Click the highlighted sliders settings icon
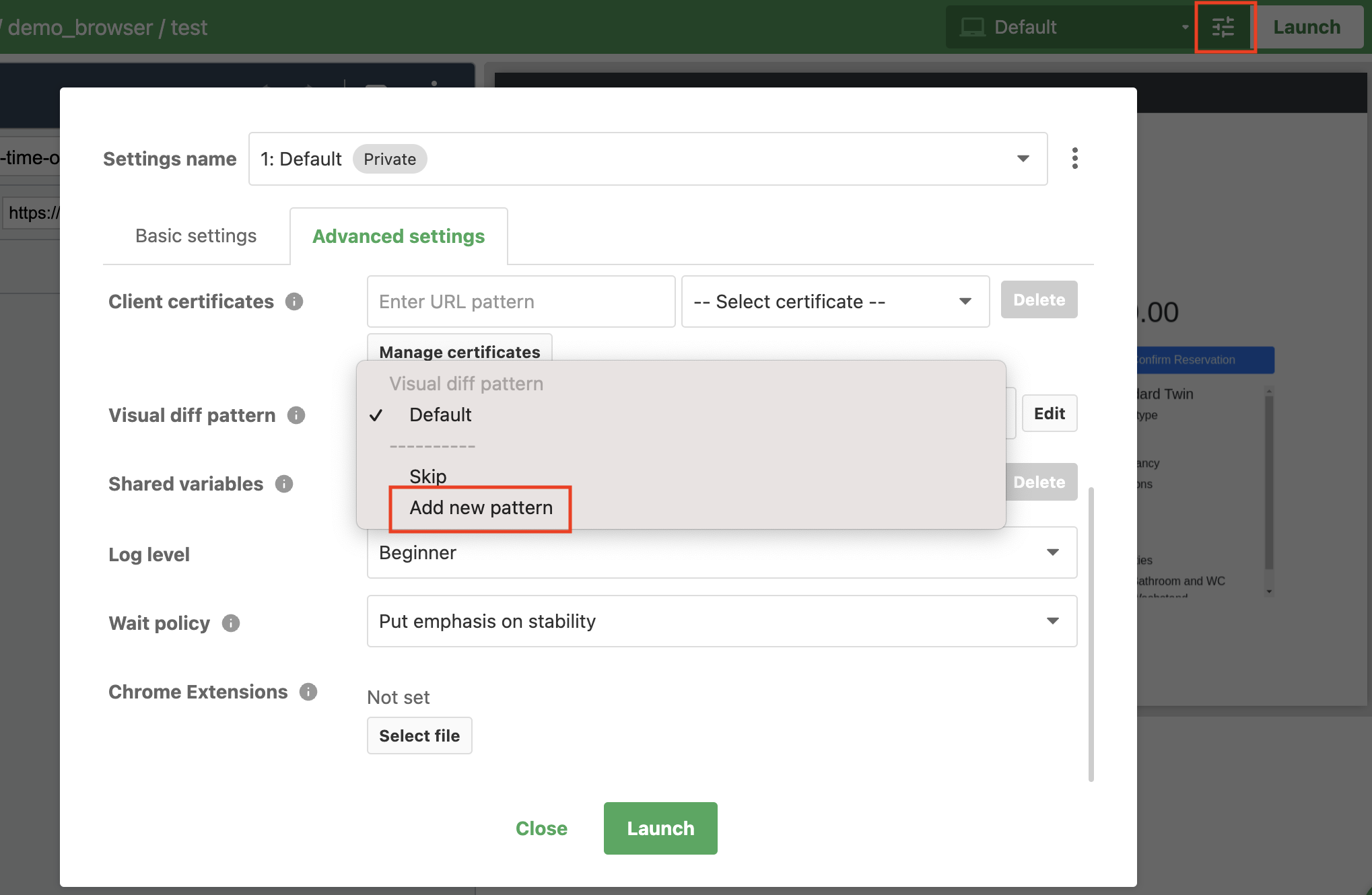Viewport: 1372px width, 895px height. (1224, 27)
